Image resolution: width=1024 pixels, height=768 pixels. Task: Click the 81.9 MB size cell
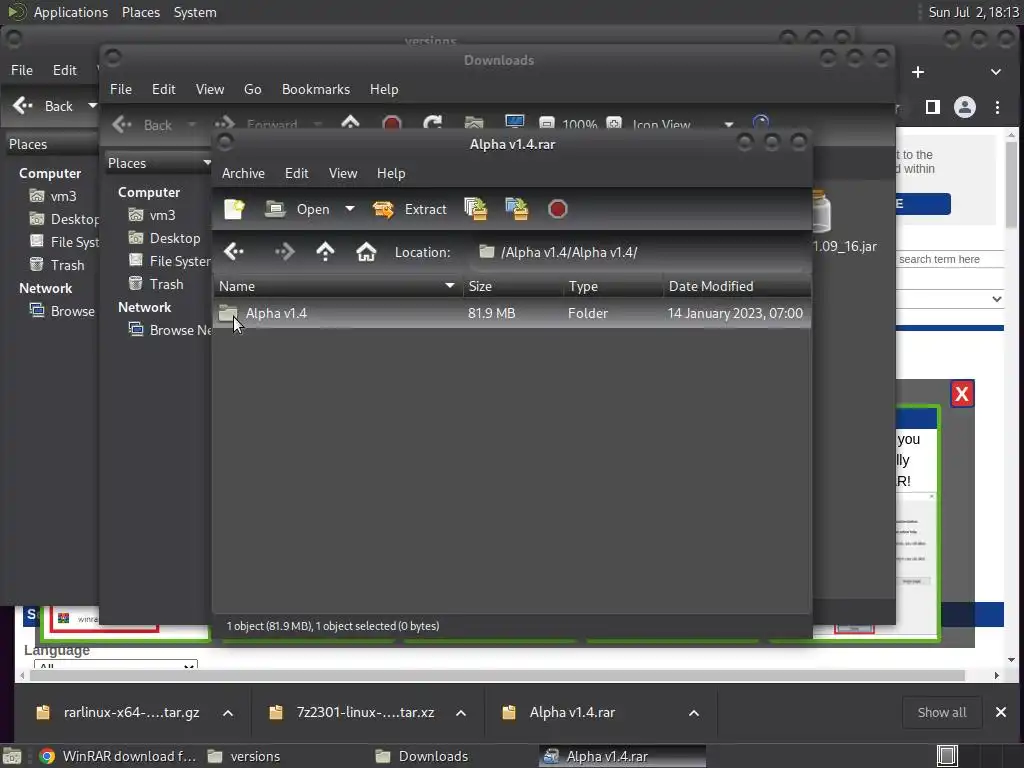coord(492,313)
